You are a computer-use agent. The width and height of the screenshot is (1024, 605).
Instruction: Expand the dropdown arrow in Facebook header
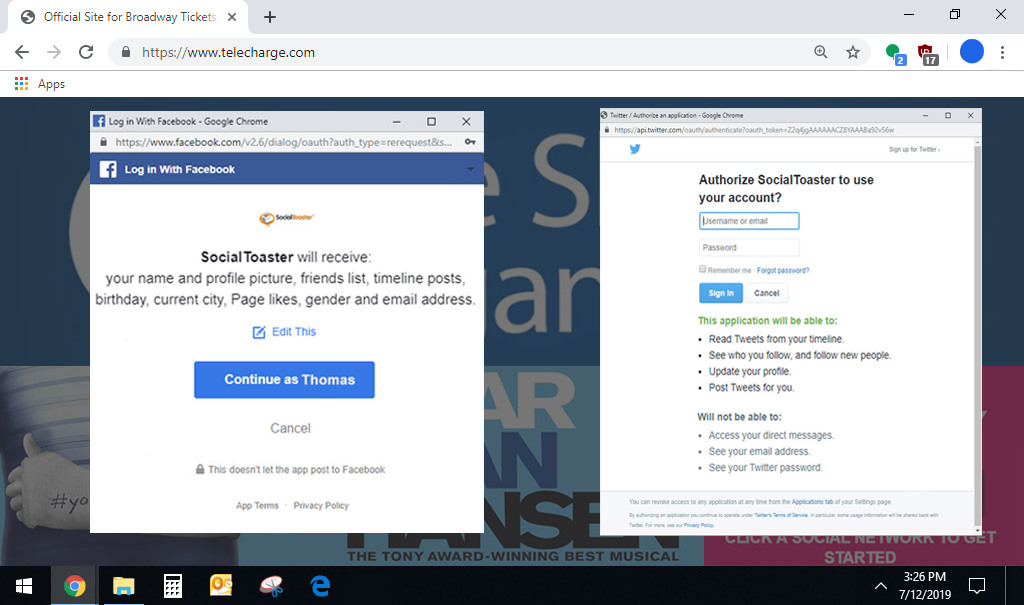pos(470,170)
